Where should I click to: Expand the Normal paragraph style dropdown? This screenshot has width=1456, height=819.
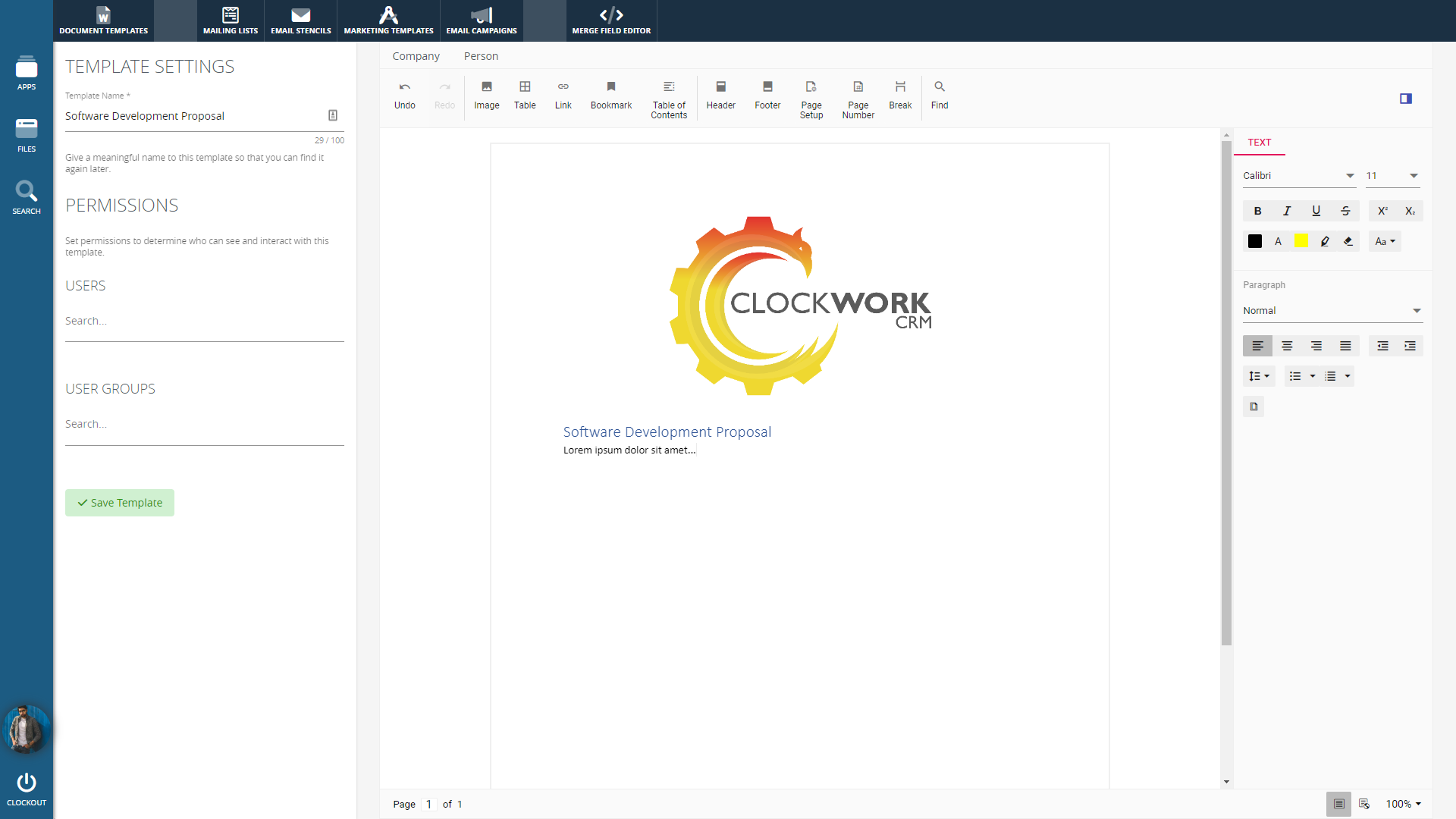(x=1332, y=310)
